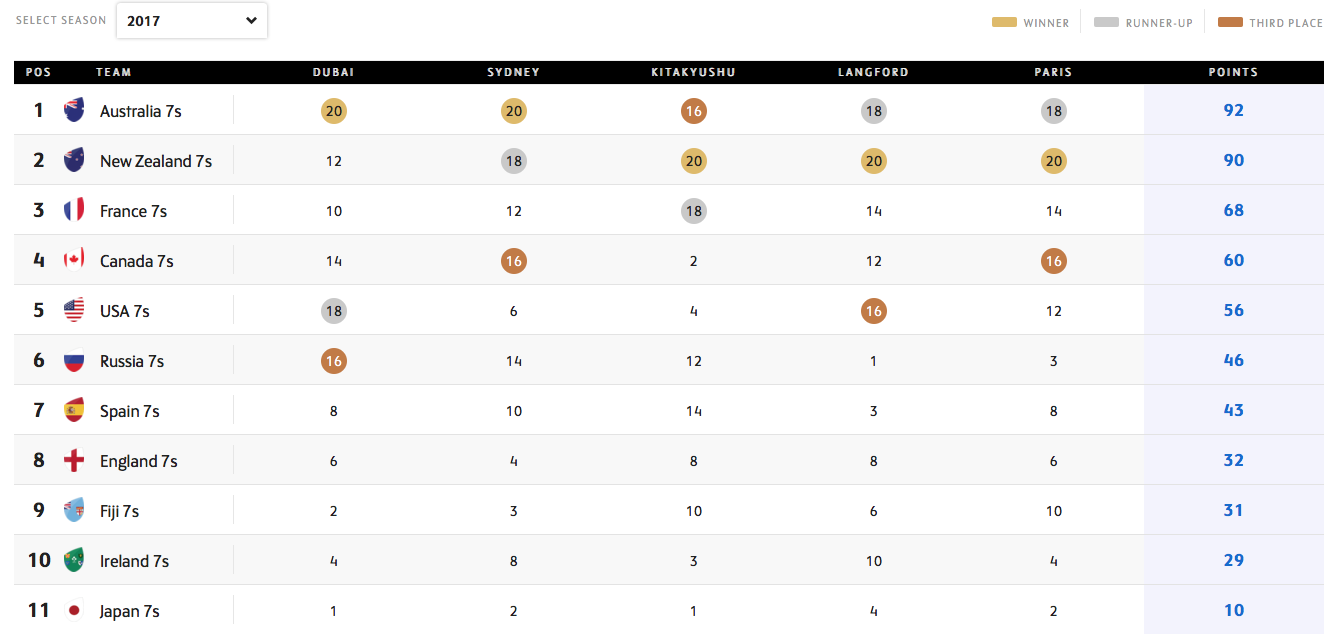Click Australia's gold 20 badge under Dubai
Image resolution: width=1329 pixels, height=634 pixels.
click(334, 111)
